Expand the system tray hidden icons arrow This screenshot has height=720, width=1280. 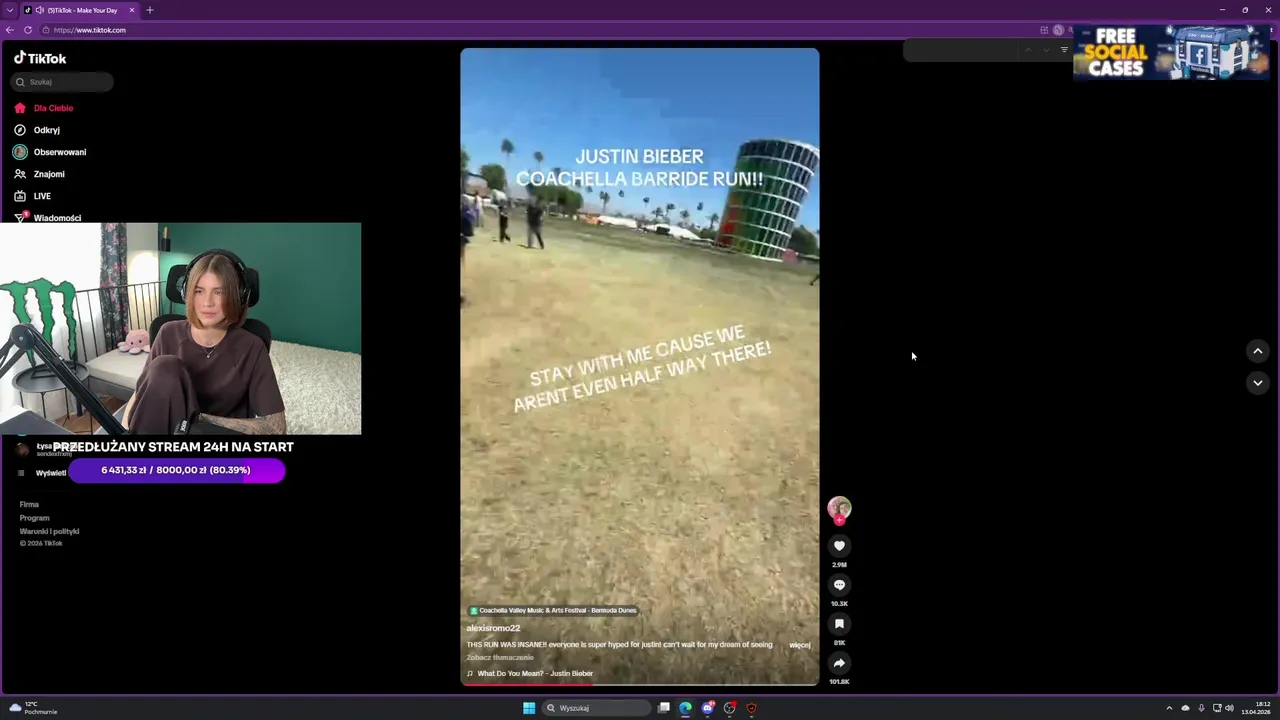(x=1169, y=708)
